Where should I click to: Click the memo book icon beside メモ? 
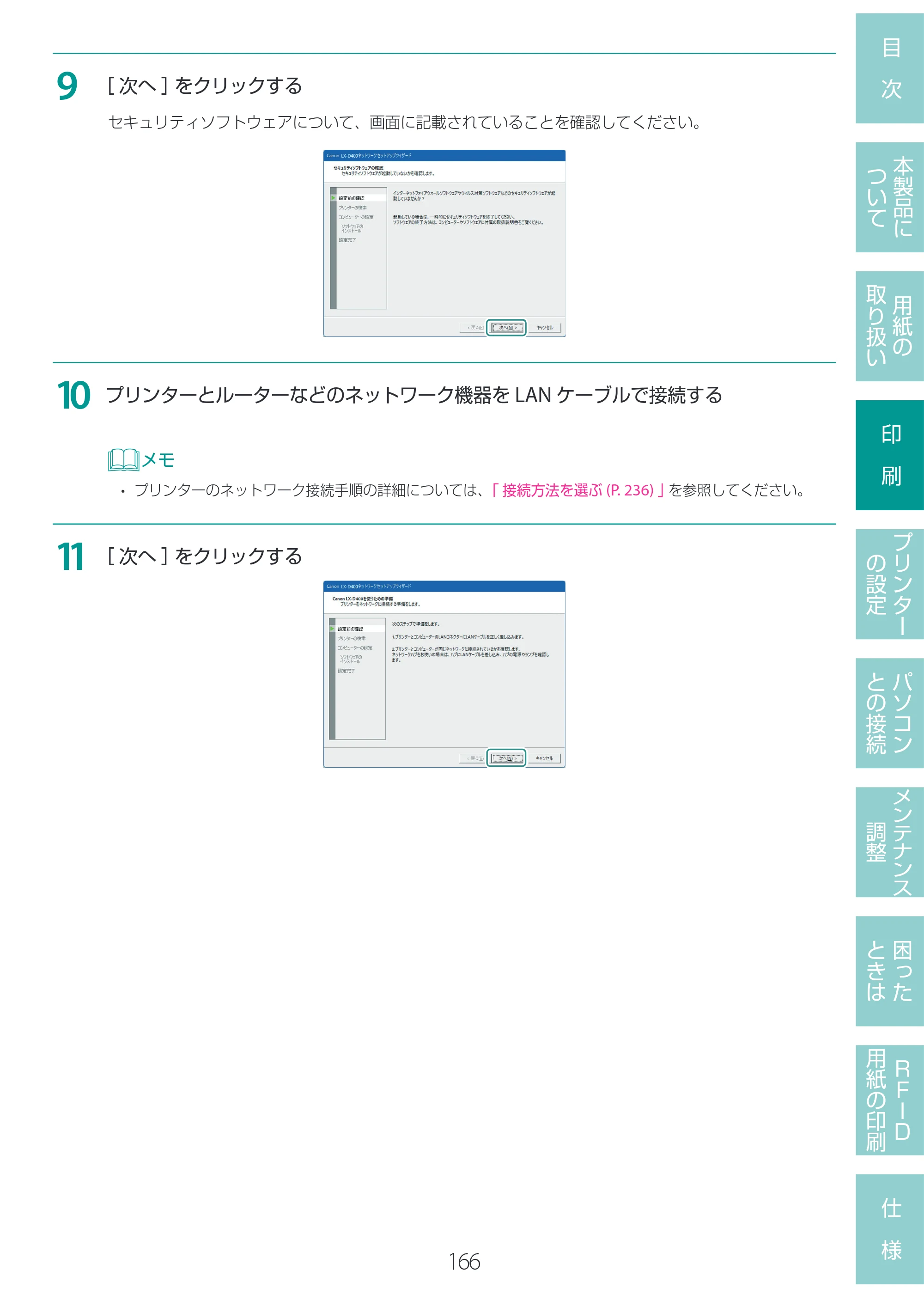(x=123, y=460)
